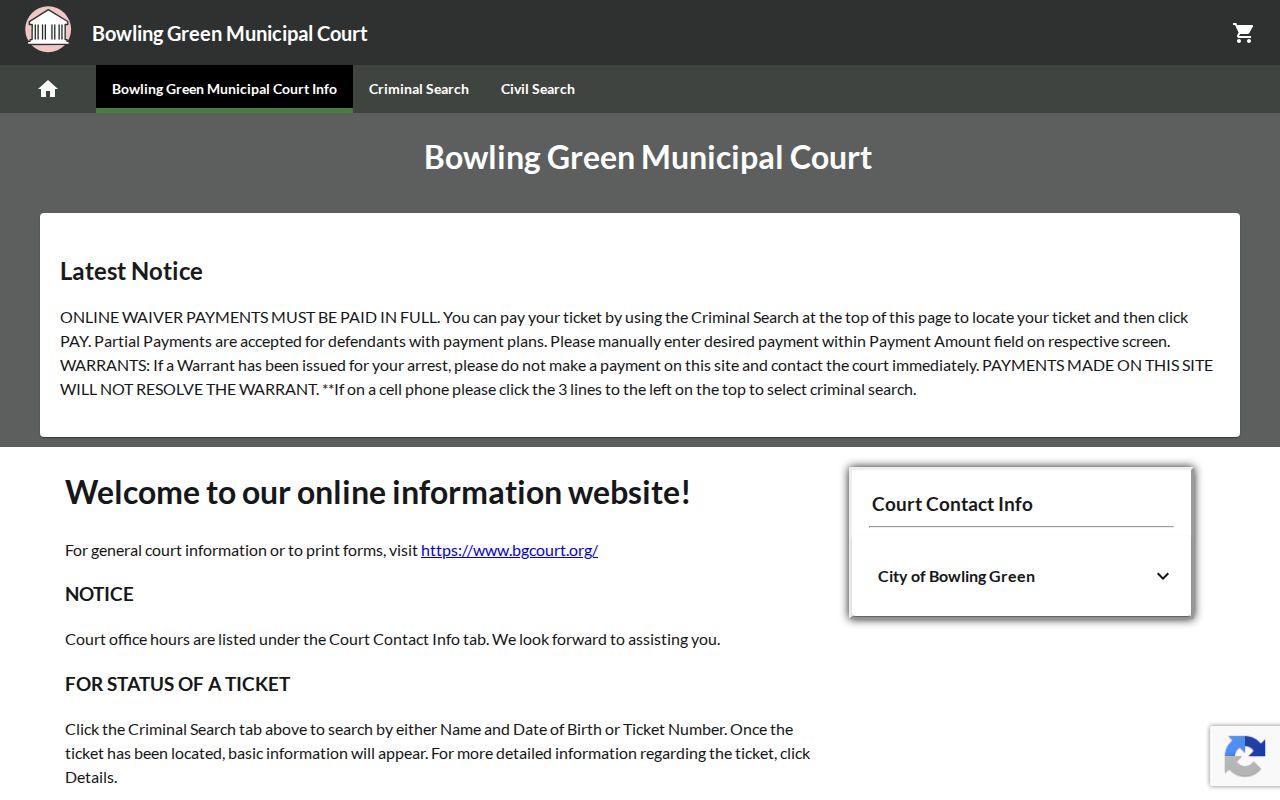Click the large Bowling Green Municipal Court banner title

click(648, 157)
